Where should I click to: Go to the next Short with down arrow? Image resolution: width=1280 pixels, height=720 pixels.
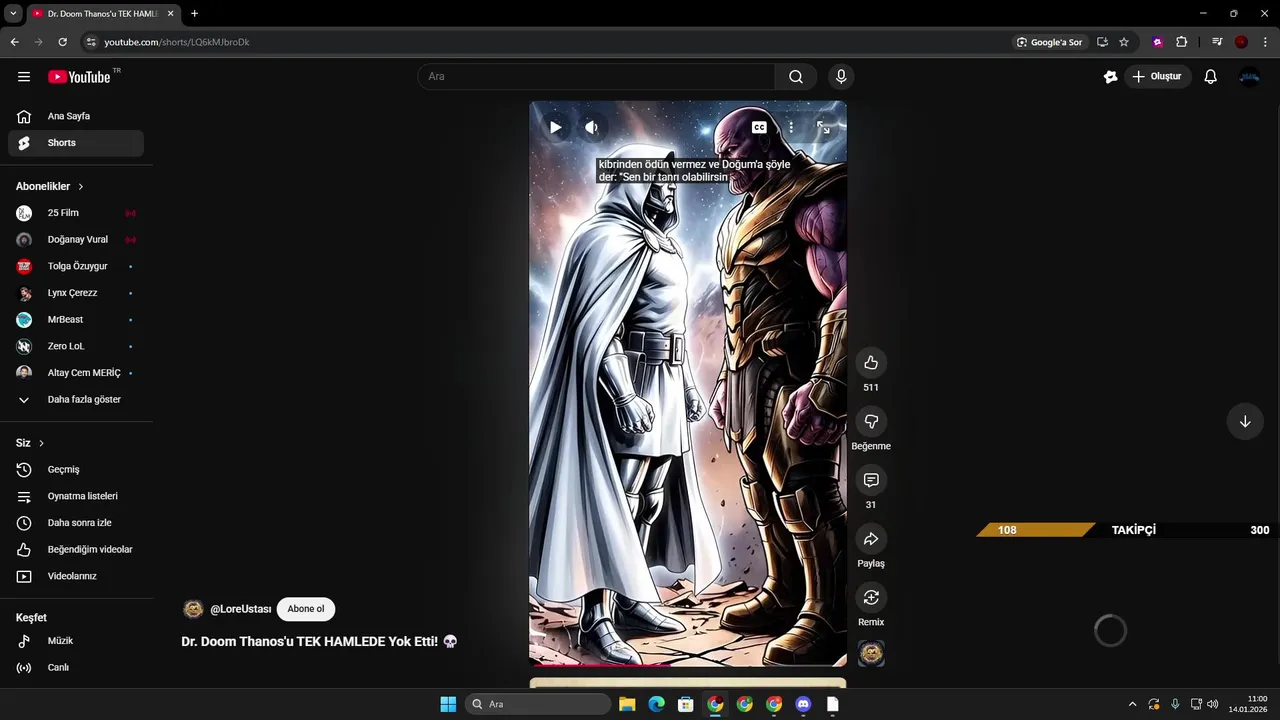click(1245, 421)
